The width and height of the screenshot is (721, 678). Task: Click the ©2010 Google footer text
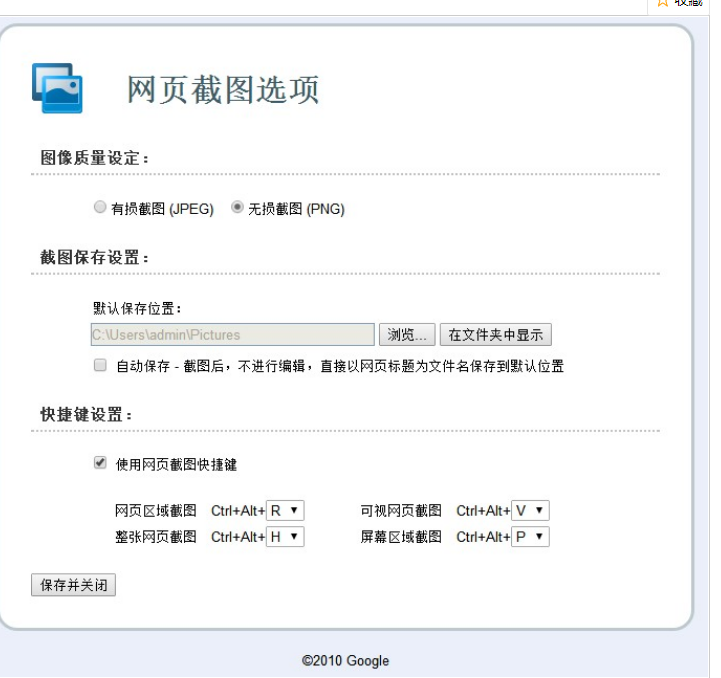tap(345, 661)
